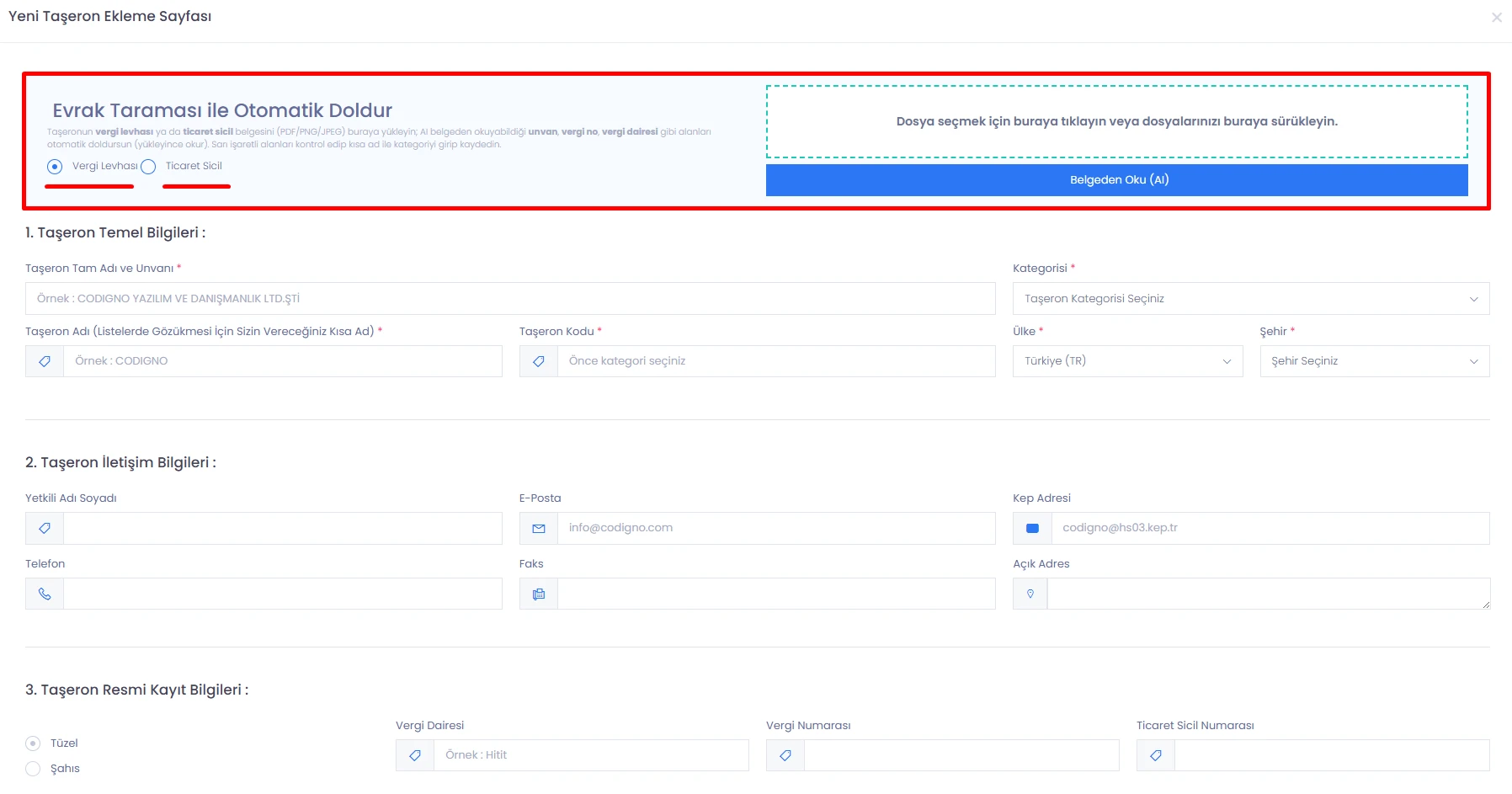The image size is (1512, 794).
Task: Click heading 3. Taşeron Resmi Kayıt Bilgileri
Action: pos(136,690)
